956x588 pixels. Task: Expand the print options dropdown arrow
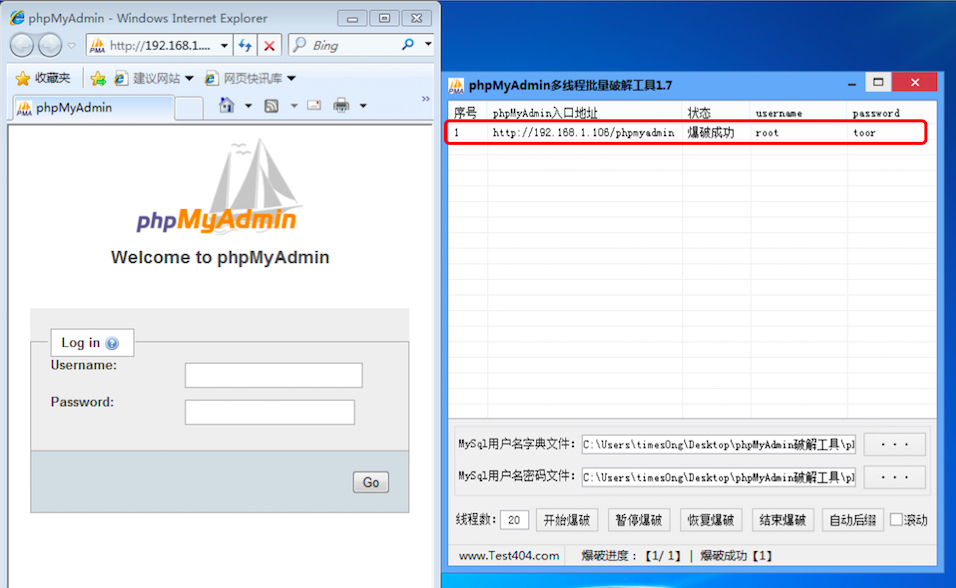[363, 106]
